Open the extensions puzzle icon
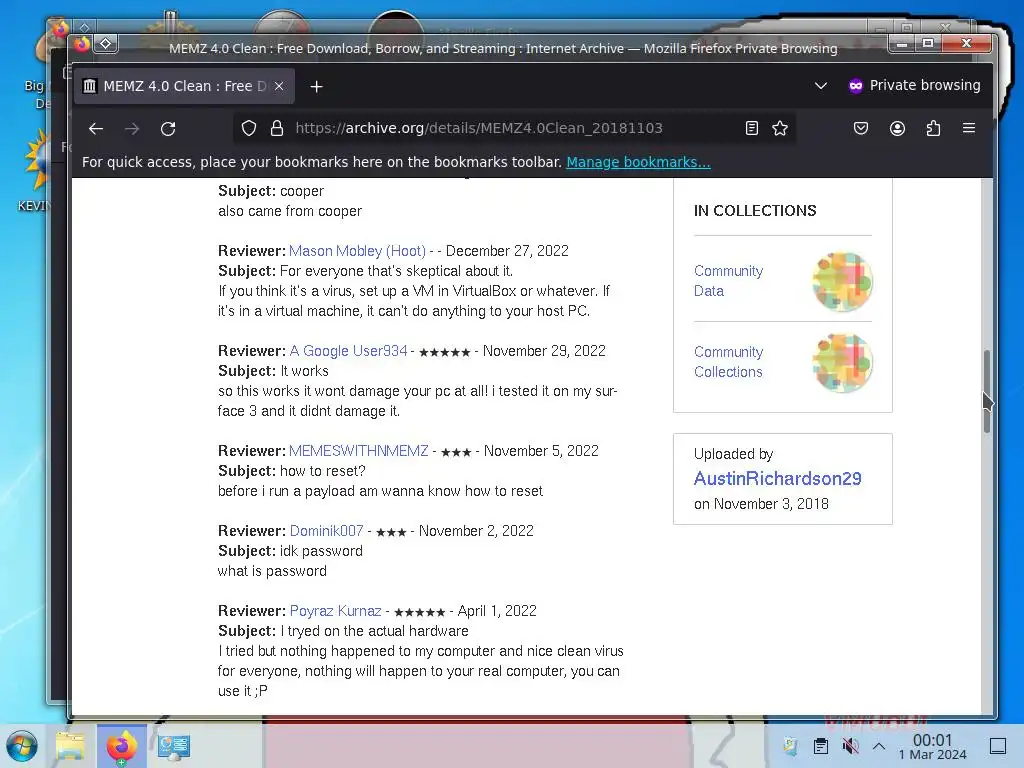1024x768 pixels. coord(933,128)
